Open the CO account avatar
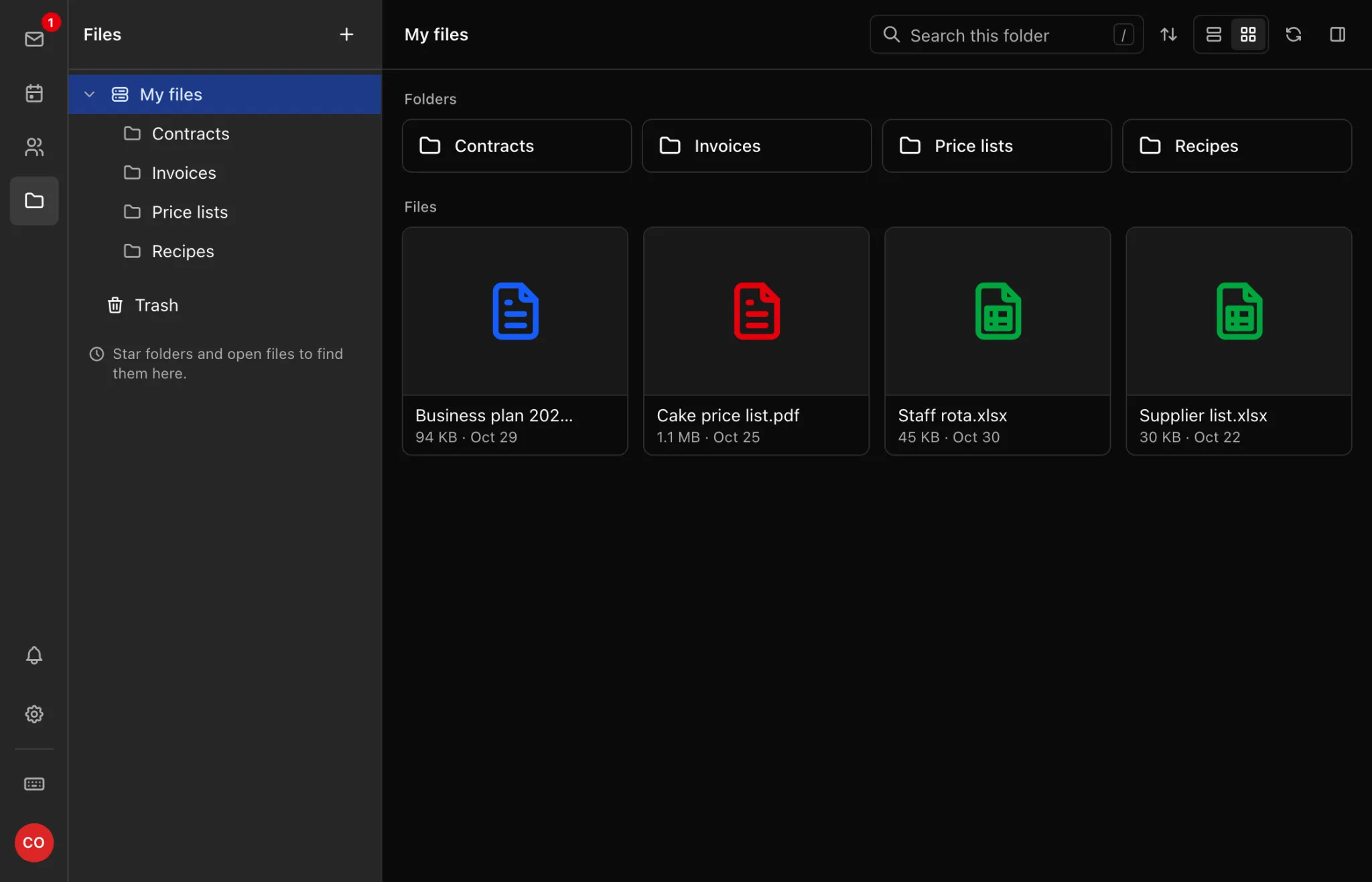This screenshot has width=1372, height=882. (34, 842)
